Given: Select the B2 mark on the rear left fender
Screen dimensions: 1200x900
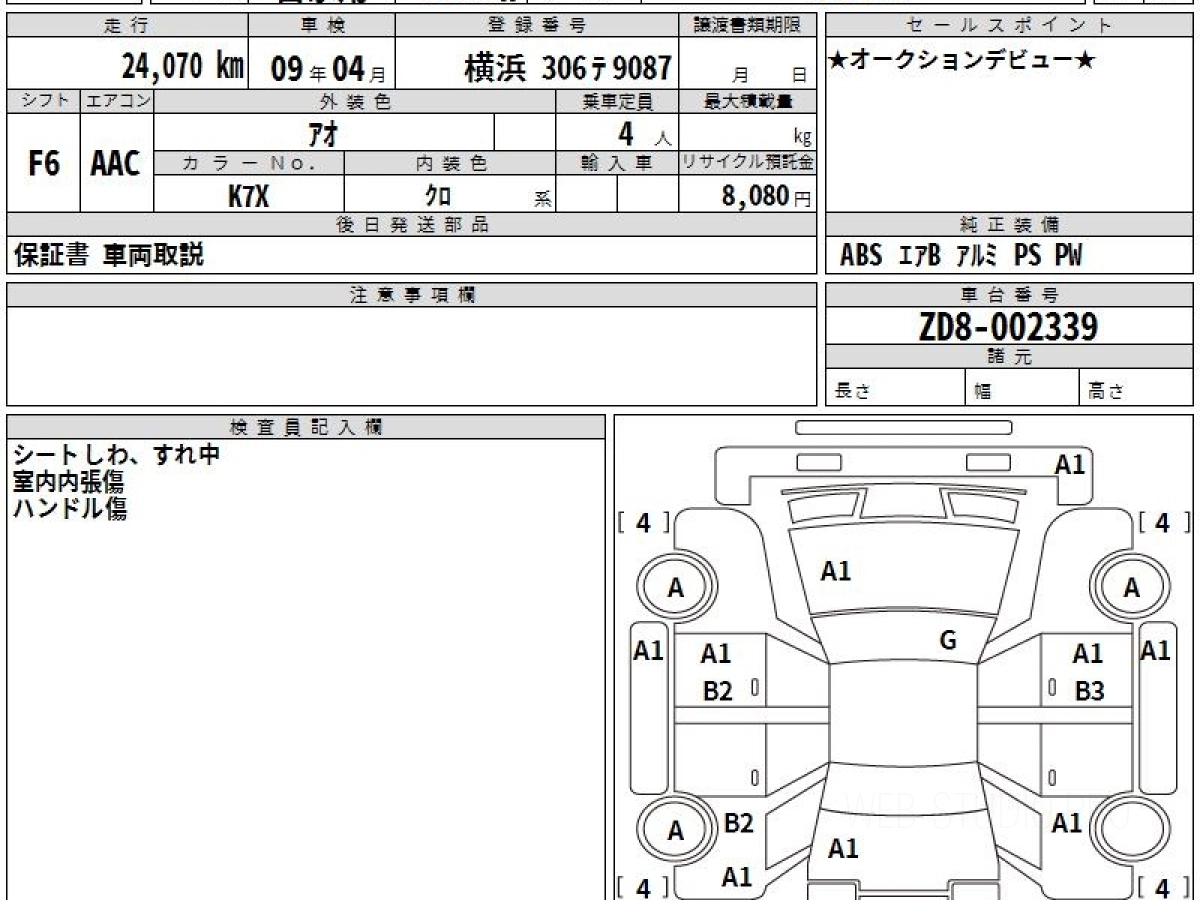Looking at the screenshot, I should point(738,823).
